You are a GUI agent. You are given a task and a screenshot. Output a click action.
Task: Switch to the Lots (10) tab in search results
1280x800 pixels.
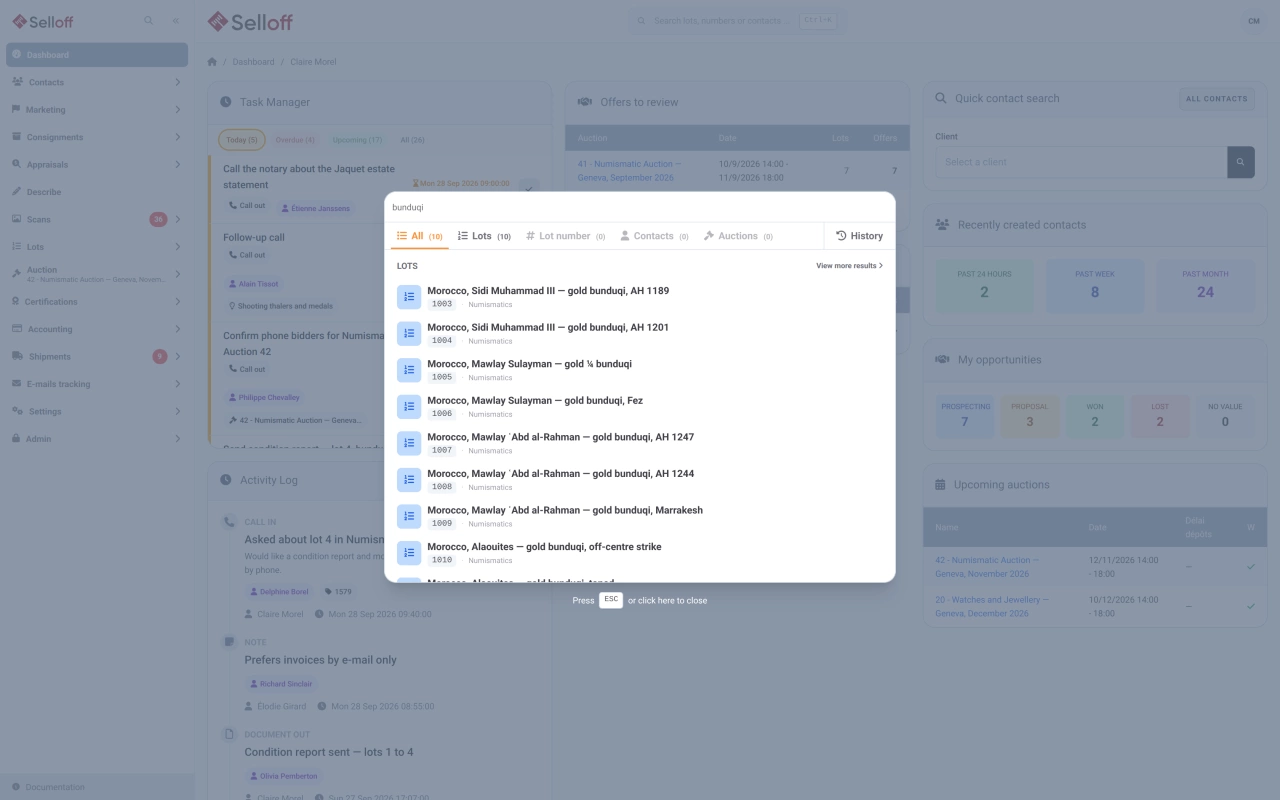484,236
